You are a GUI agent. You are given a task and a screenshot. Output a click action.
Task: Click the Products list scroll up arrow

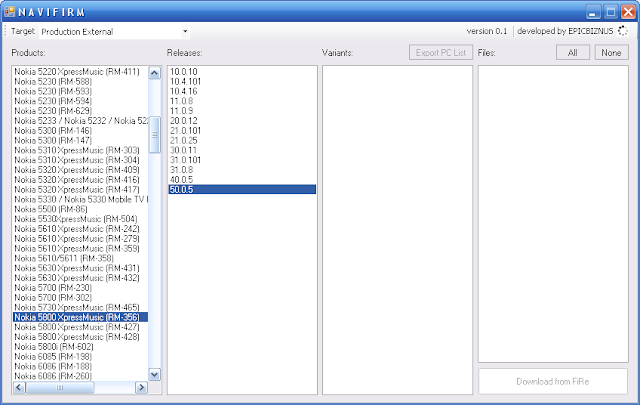[x=154, y=73]
